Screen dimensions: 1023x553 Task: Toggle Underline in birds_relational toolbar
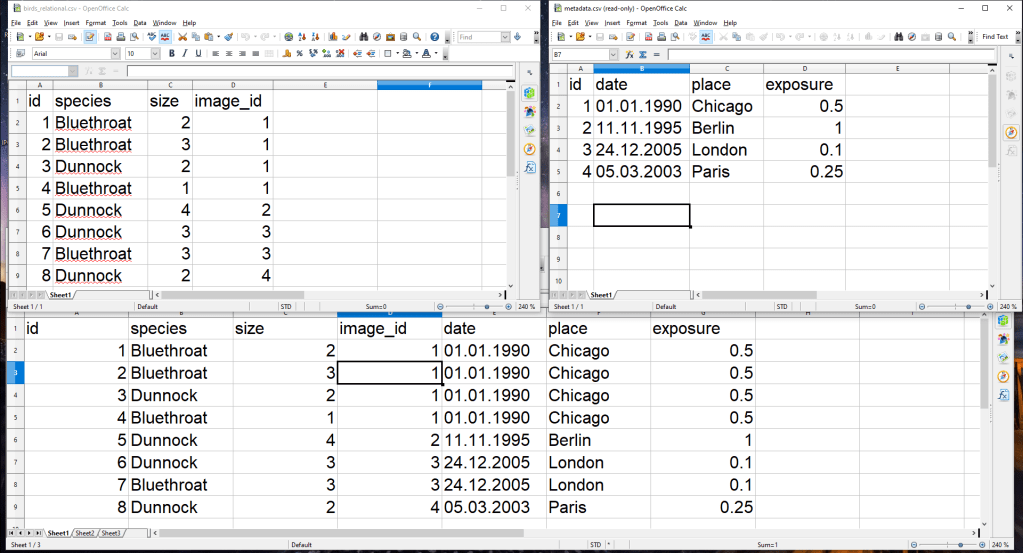click(198, 53)
